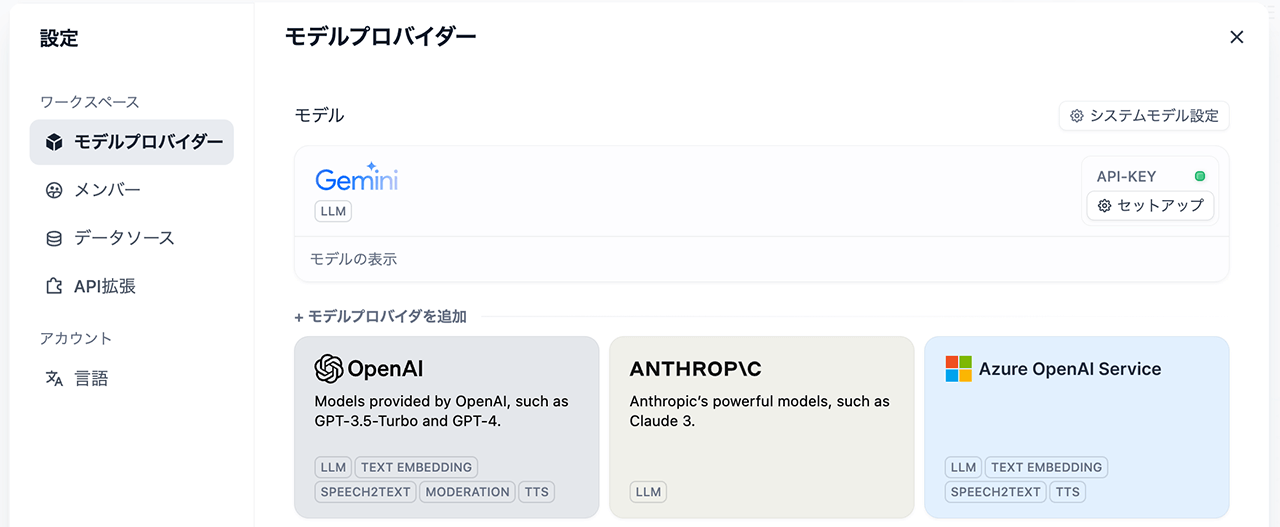Expand モデルの表示 to show models
Image resolution: width=1280 pixels, height=527 pixels.
point(353,259)
